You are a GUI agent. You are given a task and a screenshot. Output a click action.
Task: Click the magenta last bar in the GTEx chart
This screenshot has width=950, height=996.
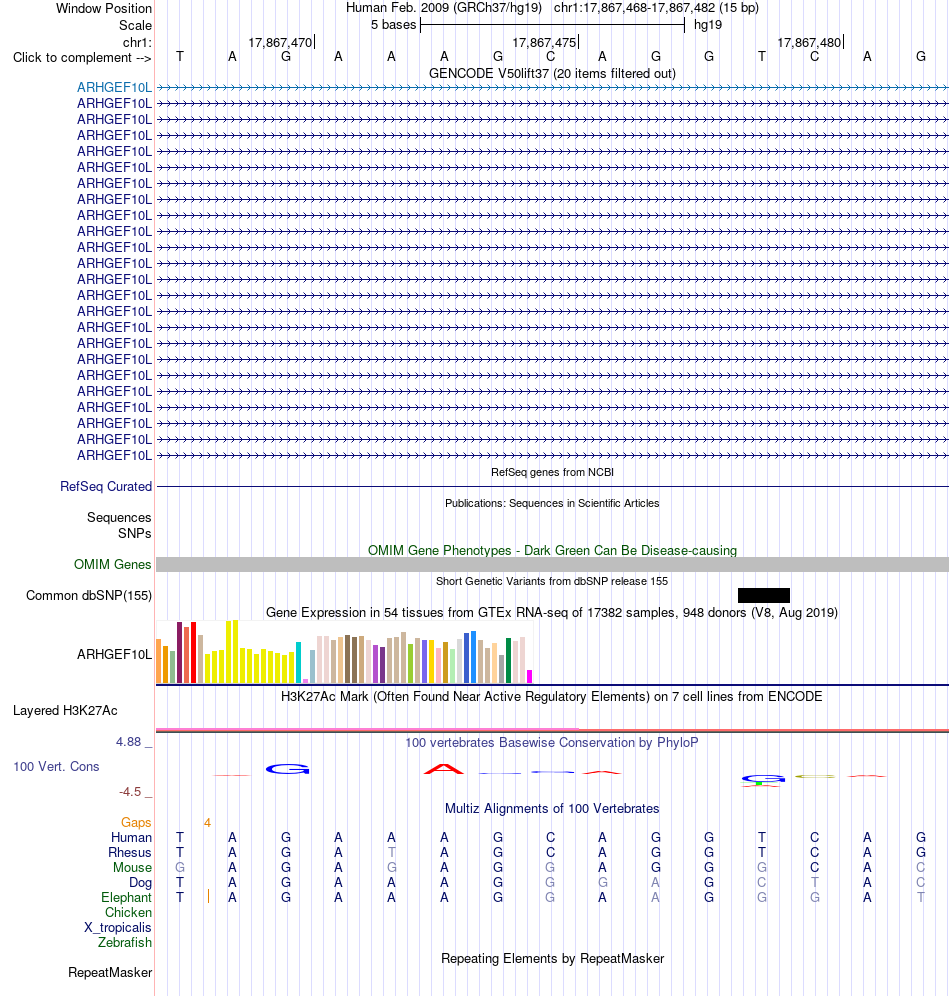tap(530, 676)
